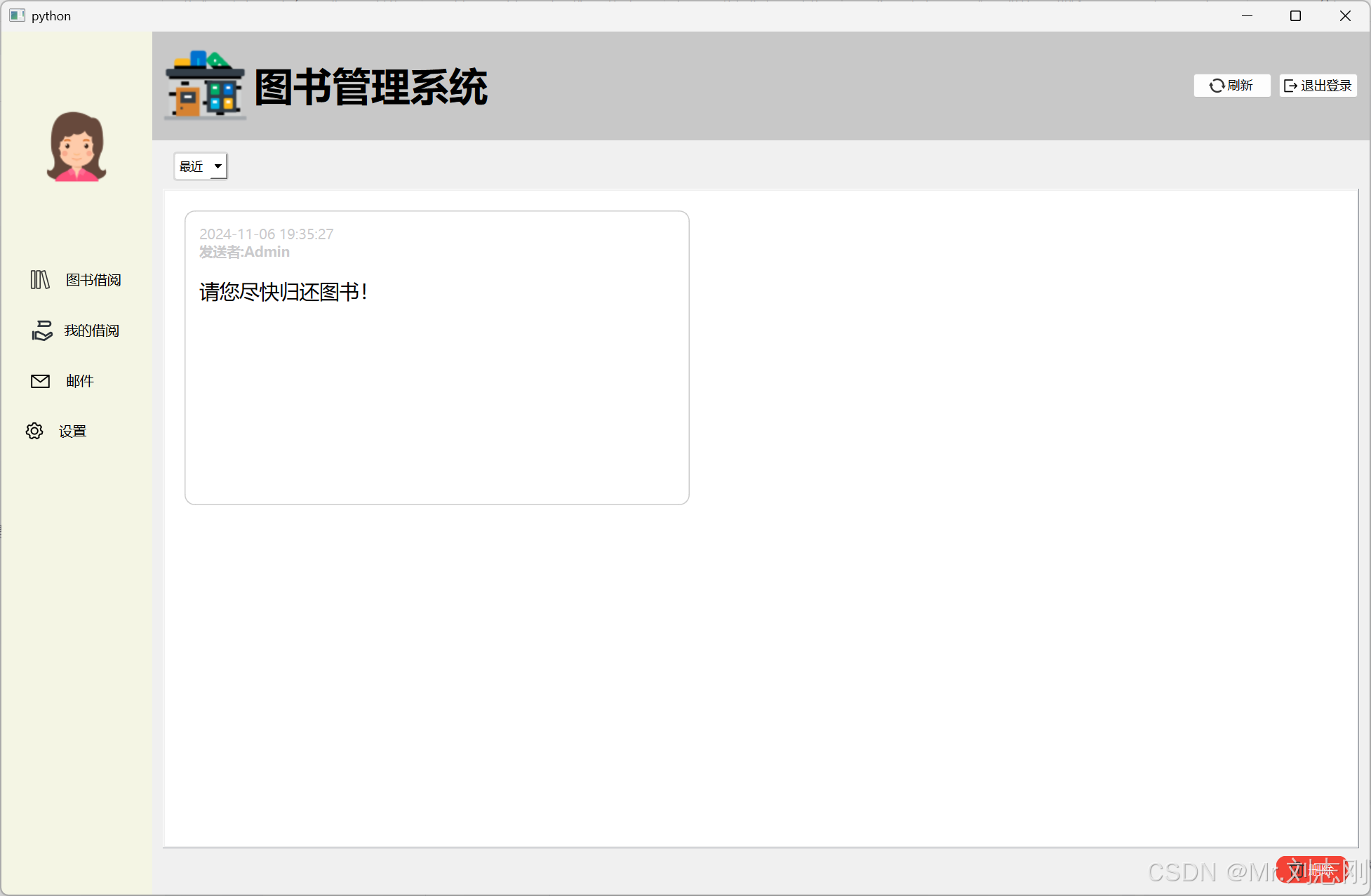1371x896 pixels.
Task: Click the user avatar picture
Action: [x=76, y=147]
